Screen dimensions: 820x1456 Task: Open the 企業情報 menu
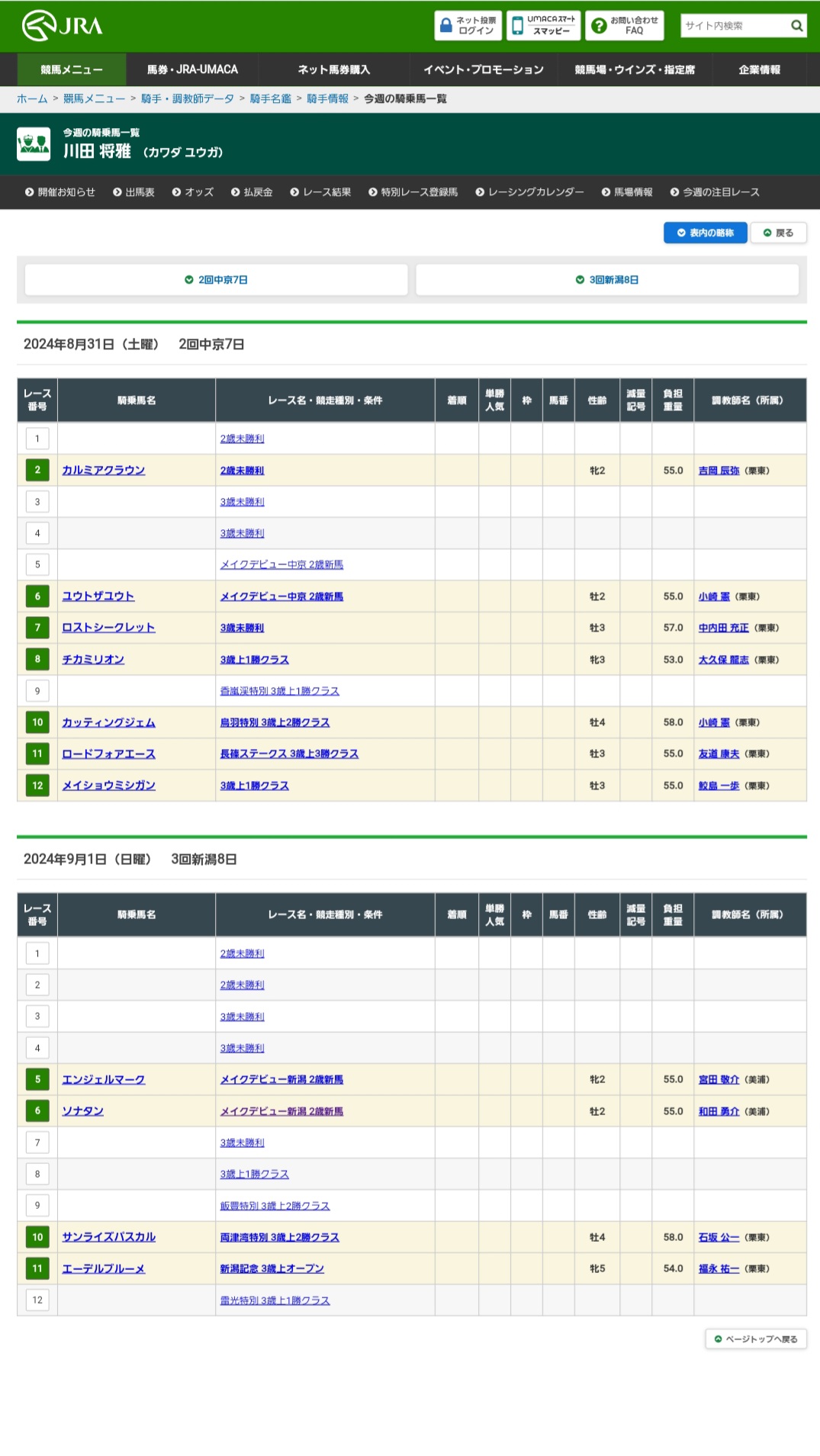pos(759,69)
